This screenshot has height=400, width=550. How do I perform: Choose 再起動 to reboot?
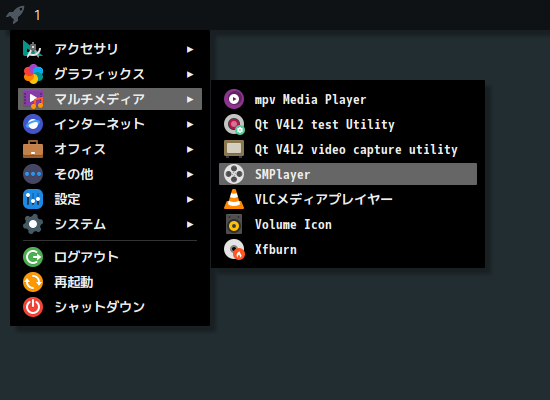[110, 282]
